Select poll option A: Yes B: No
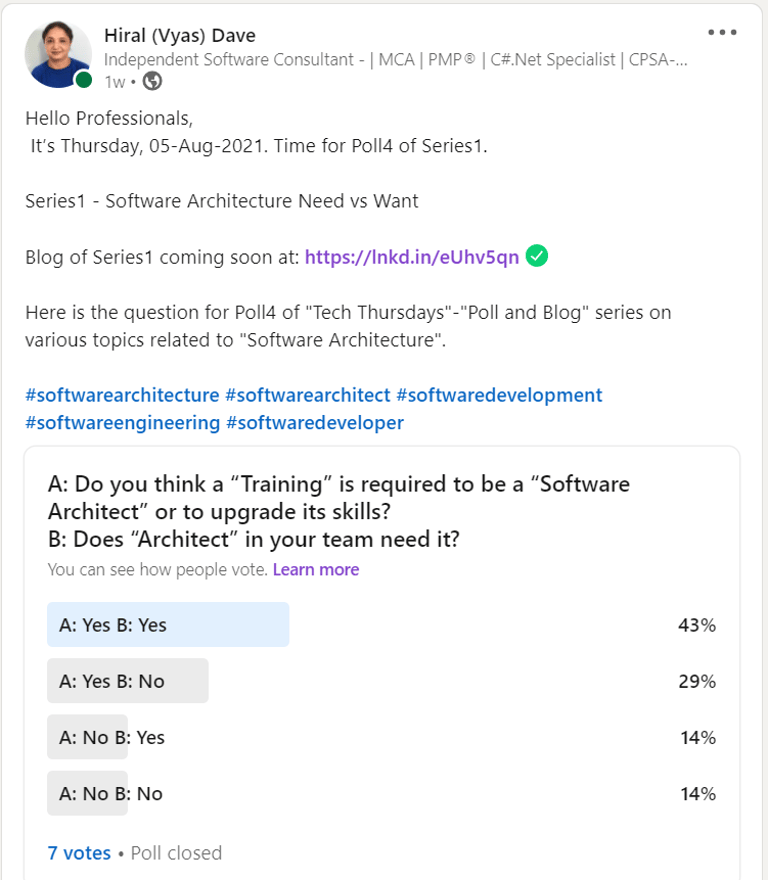The width and height of the screenshot is (768, 880). click(x=382, y=681)
